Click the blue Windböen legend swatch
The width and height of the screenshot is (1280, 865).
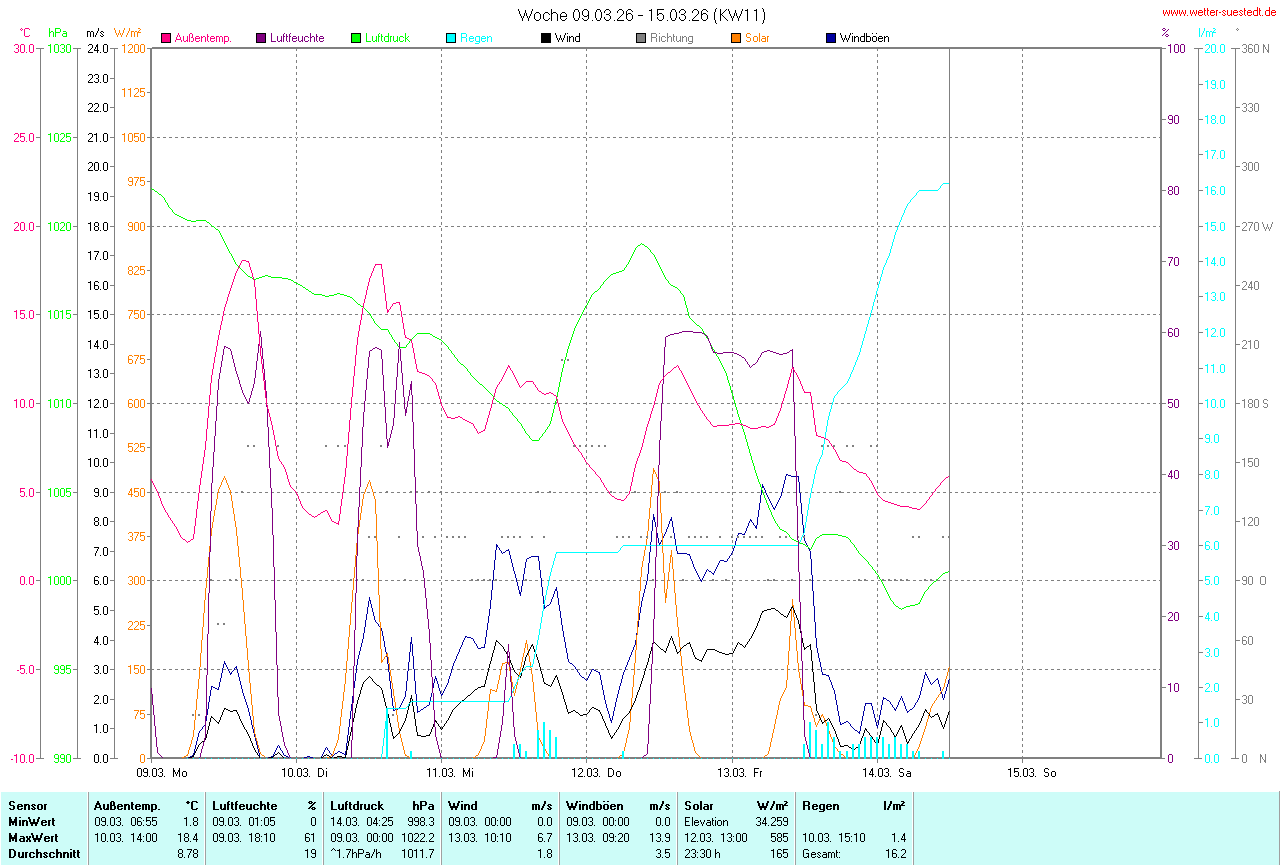(831, 38)
